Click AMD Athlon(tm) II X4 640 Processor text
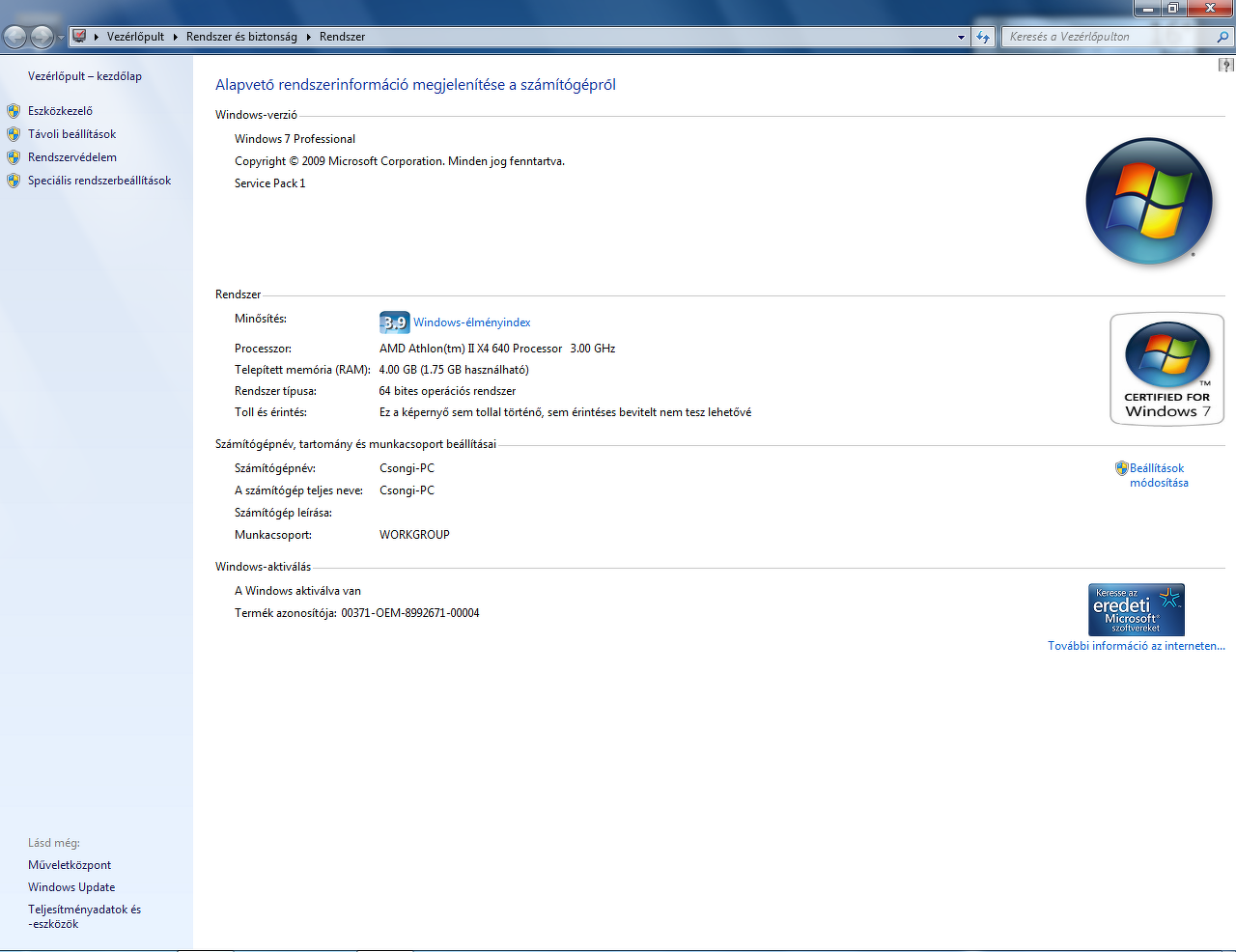 (470, 349)
